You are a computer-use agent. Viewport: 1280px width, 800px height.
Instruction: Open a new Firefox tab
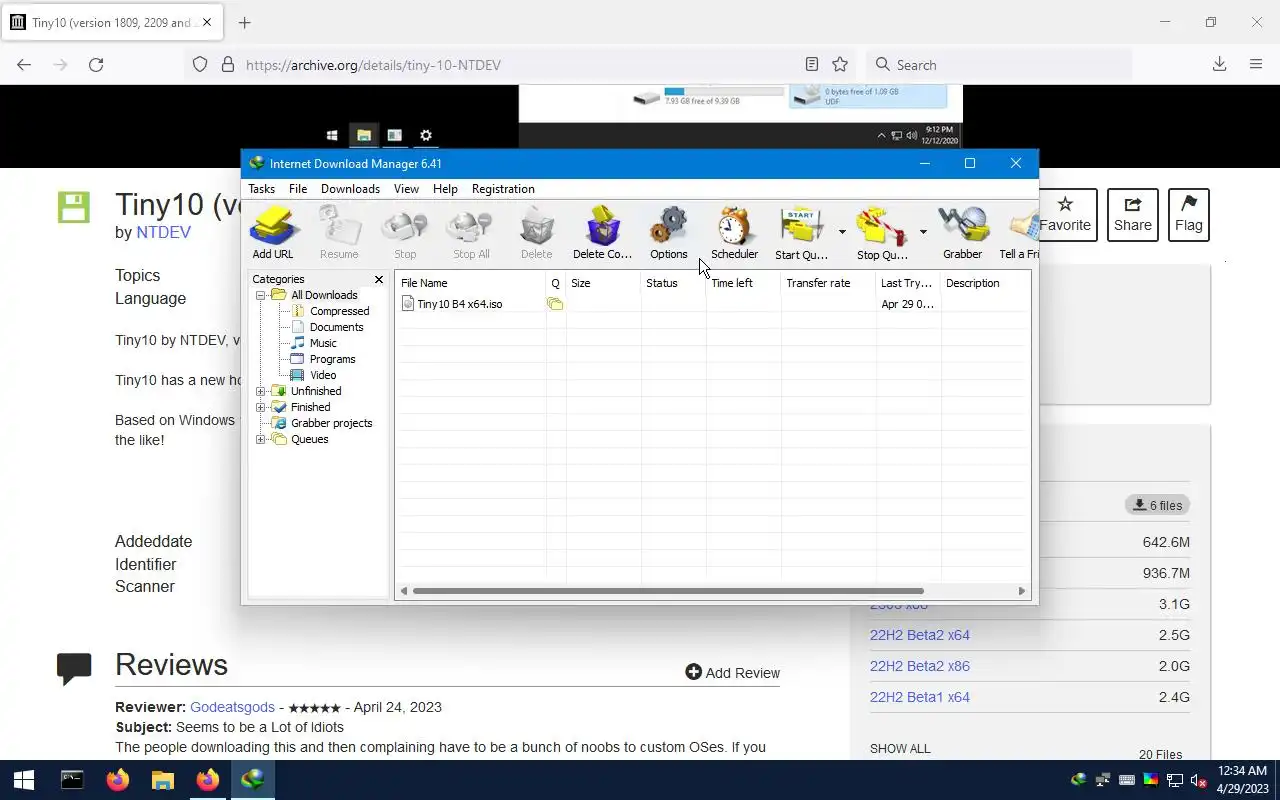[x=244, y=22]
